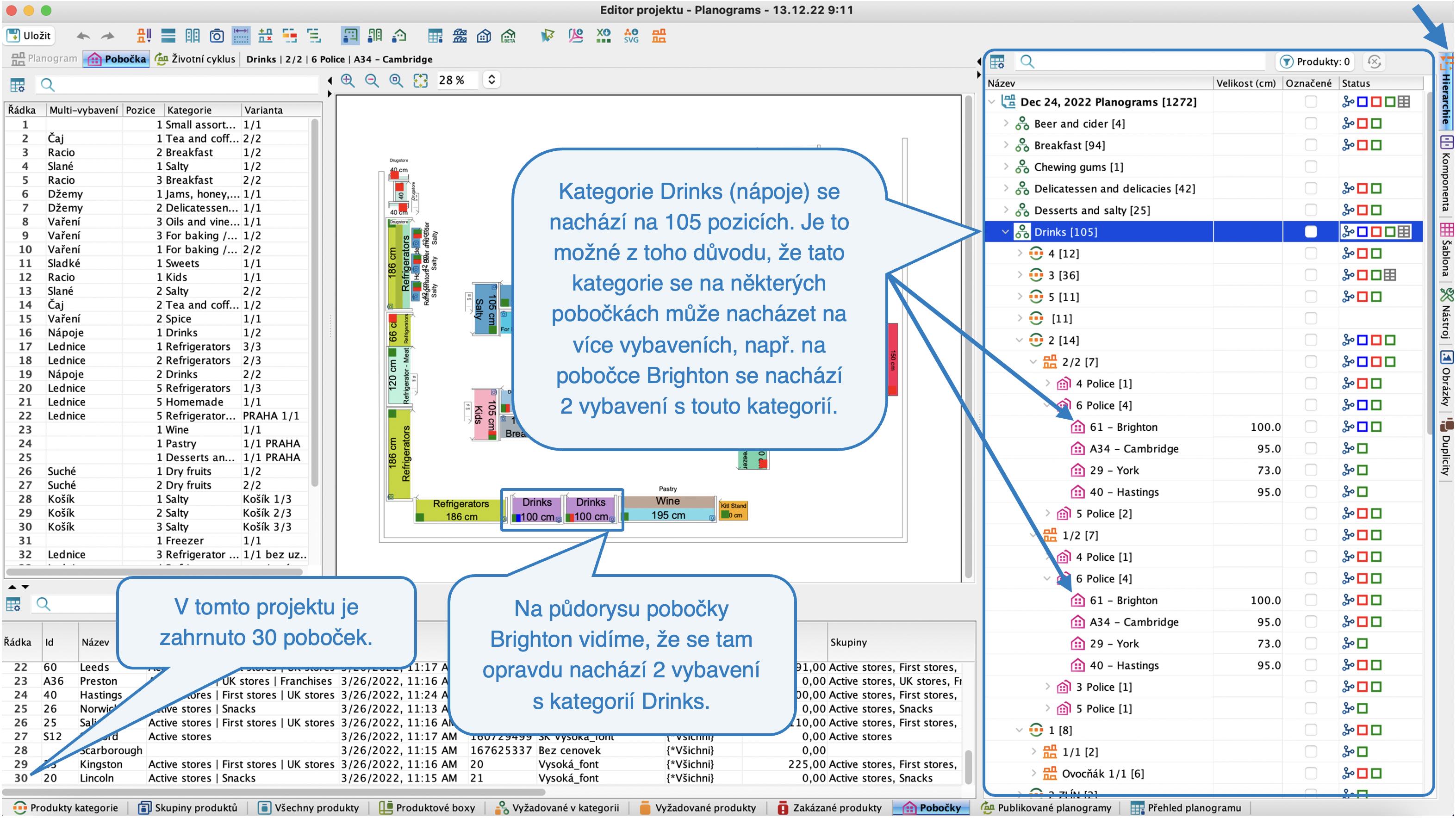Expand the 5 Police [2] node

(x=1047, y=514)
